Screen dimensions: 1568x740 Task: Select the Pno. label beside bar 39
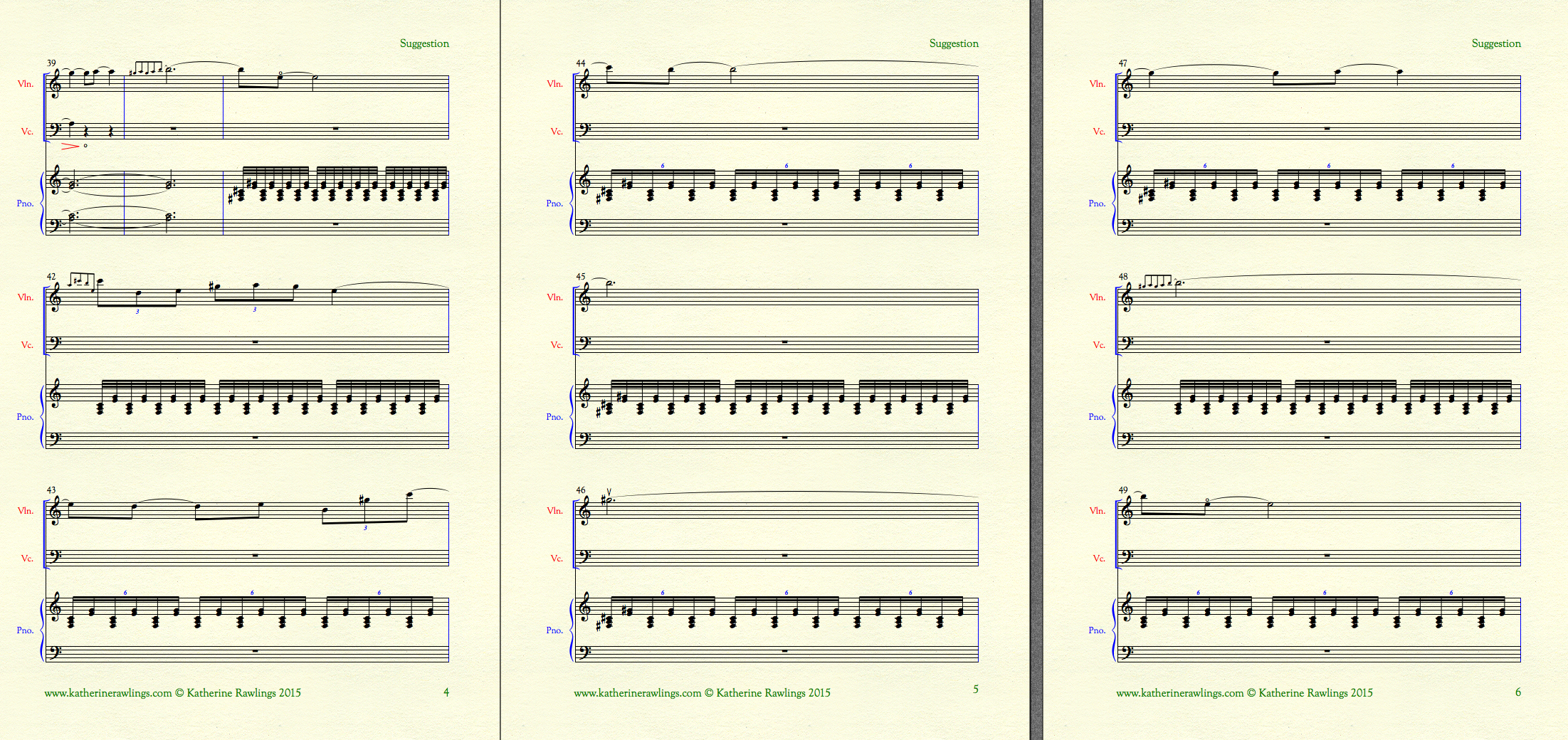pos(26,203)
